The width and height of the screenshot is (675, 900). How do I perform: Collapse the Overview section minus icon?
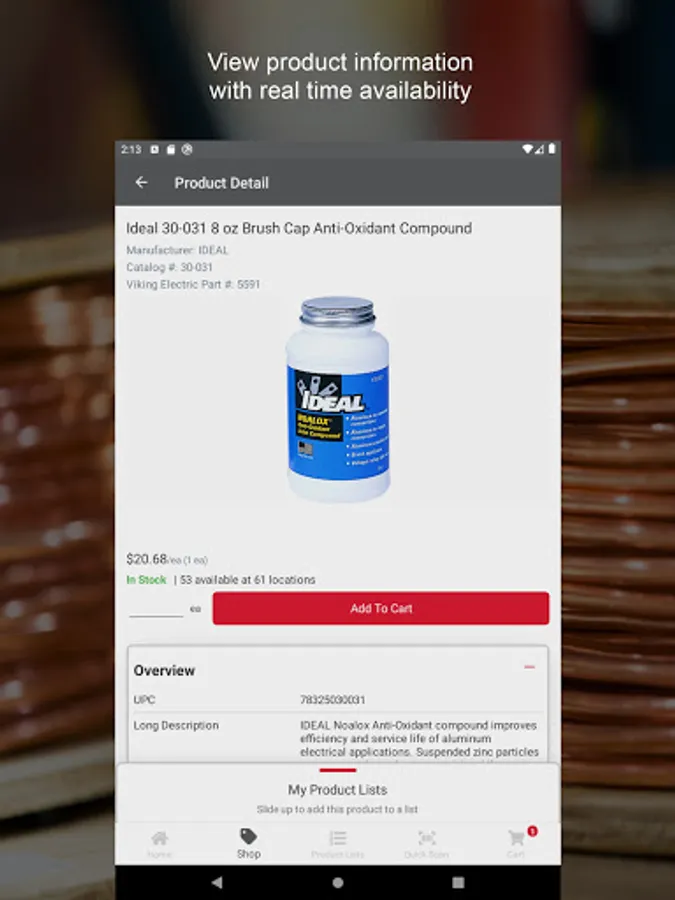click(x=529, y=667)
